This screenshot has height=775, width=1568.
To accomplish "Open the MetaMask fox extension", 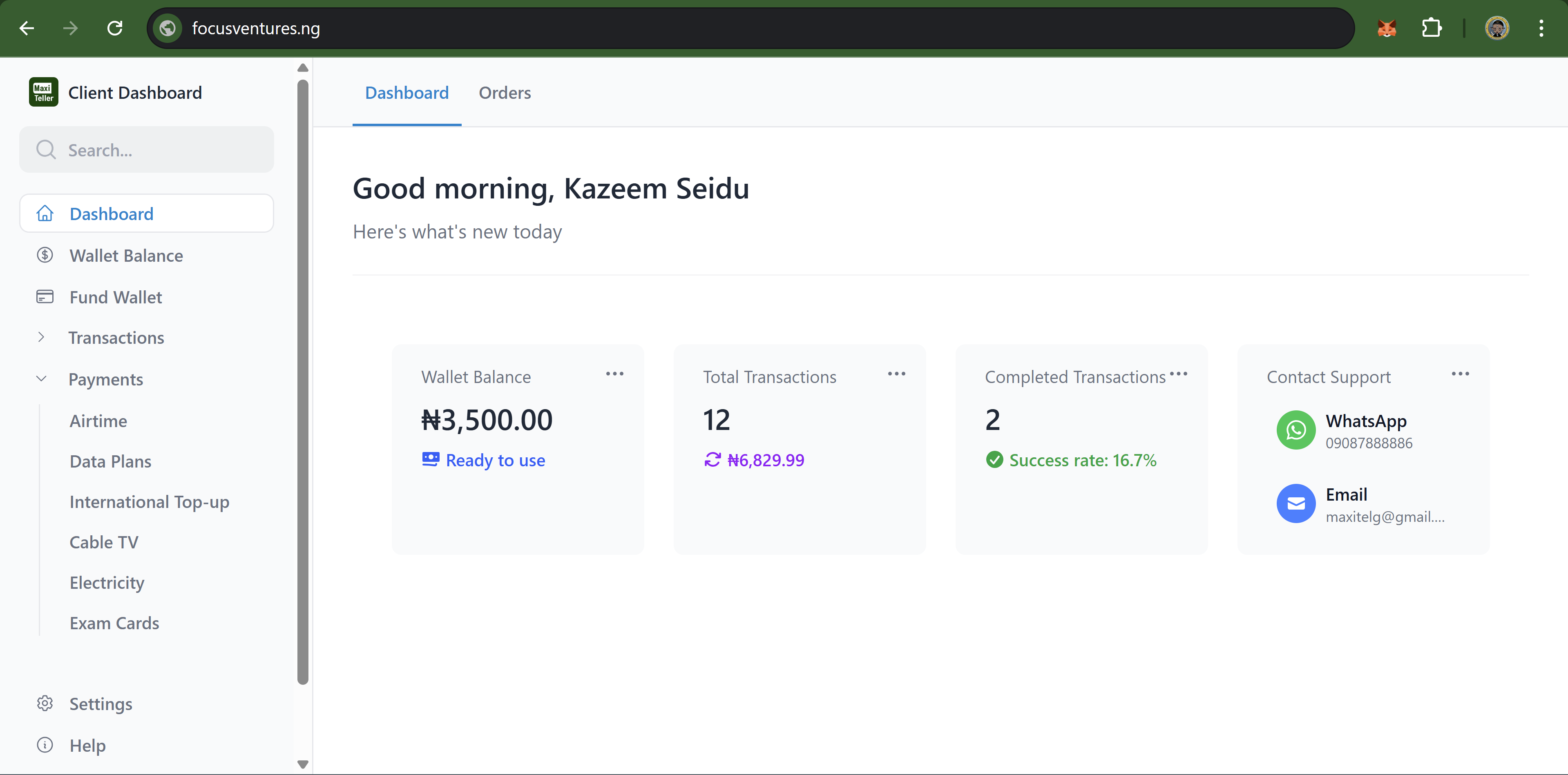I will (x=1386, y=29).
